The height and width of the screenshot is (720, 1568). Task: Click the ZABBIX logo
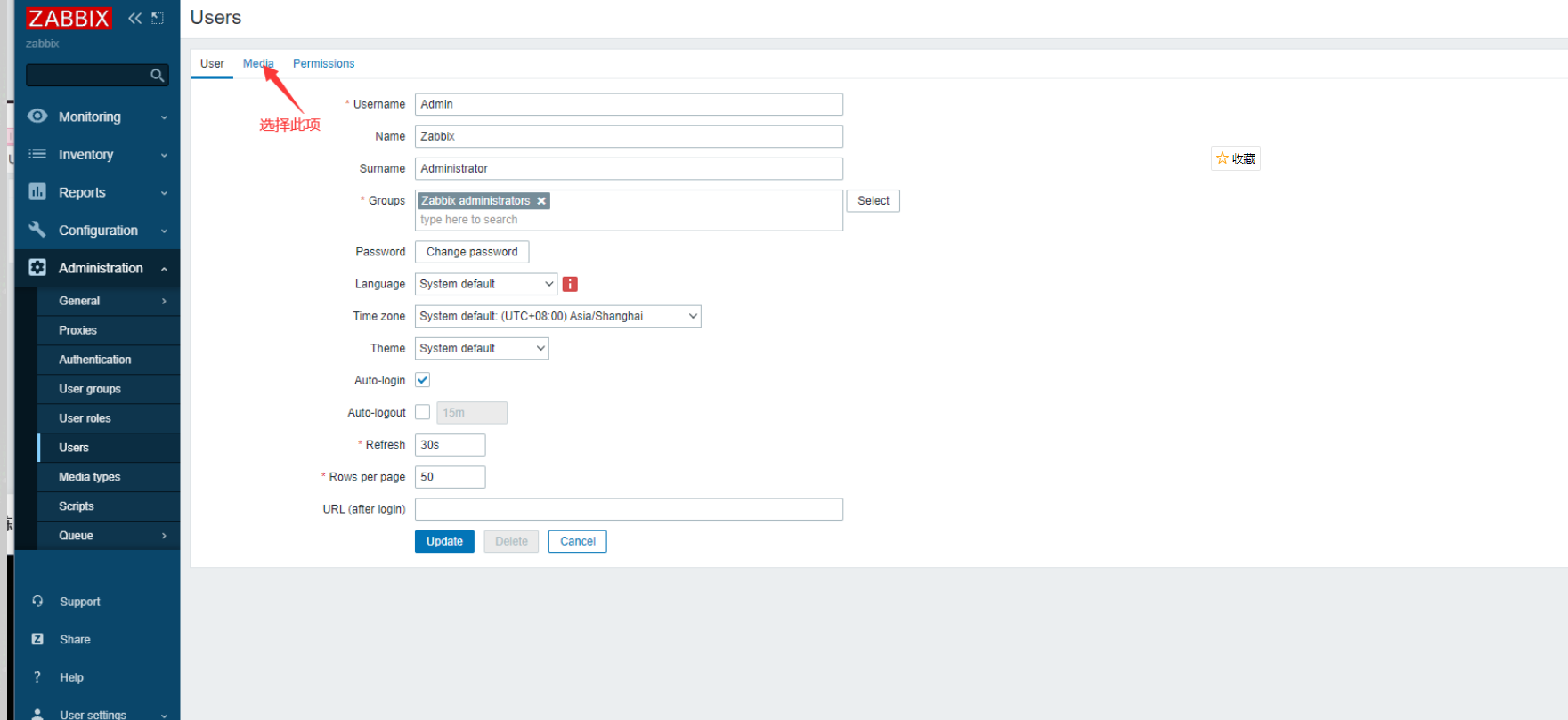click(69, 18)
